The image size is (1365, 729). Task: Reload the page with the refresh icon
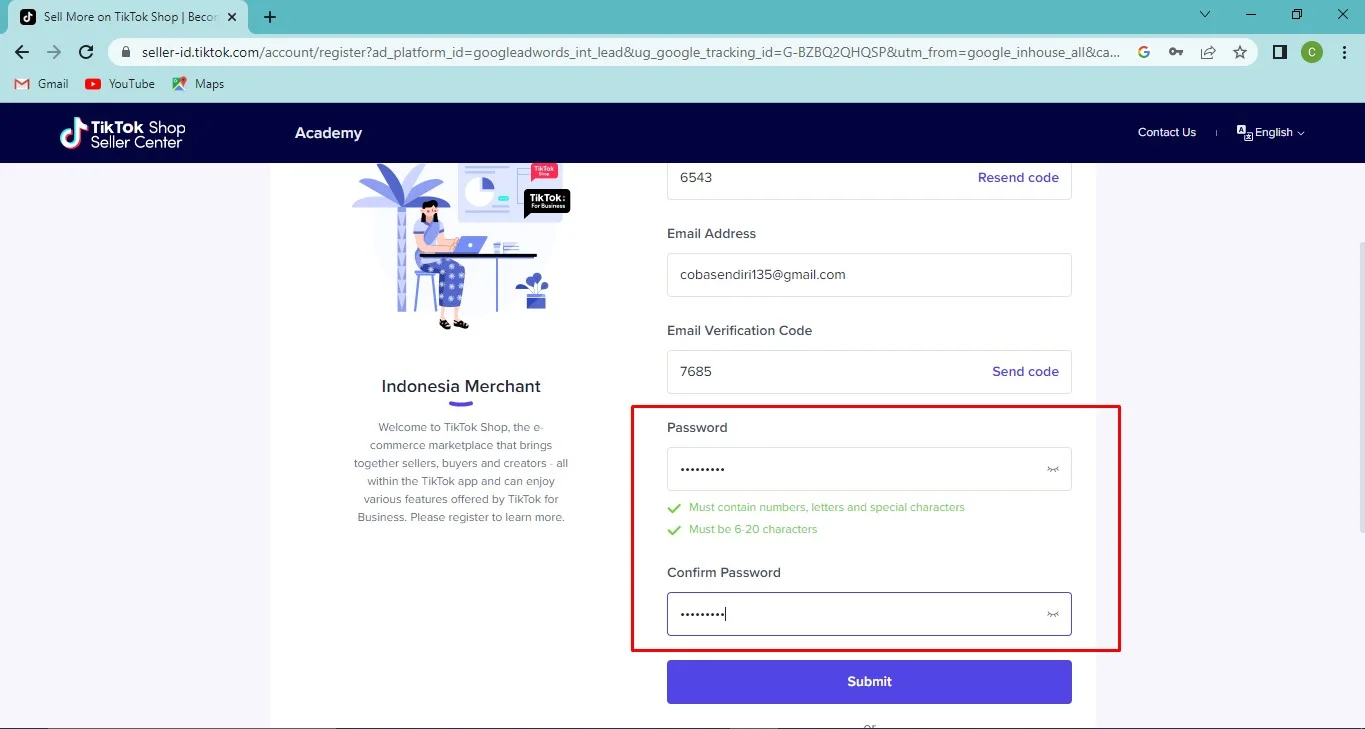(86, 52)
